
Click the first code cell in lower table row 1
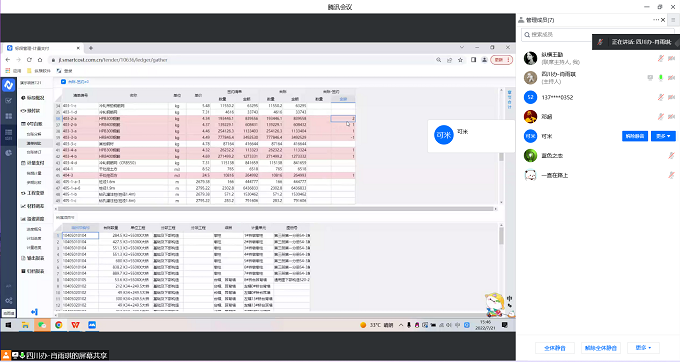coord(80,235)
